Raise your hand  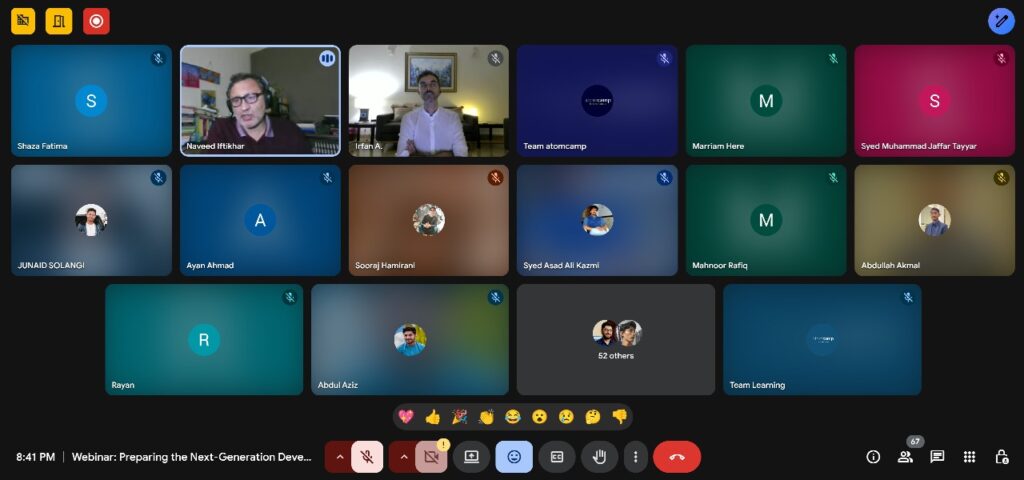[599, 457]
